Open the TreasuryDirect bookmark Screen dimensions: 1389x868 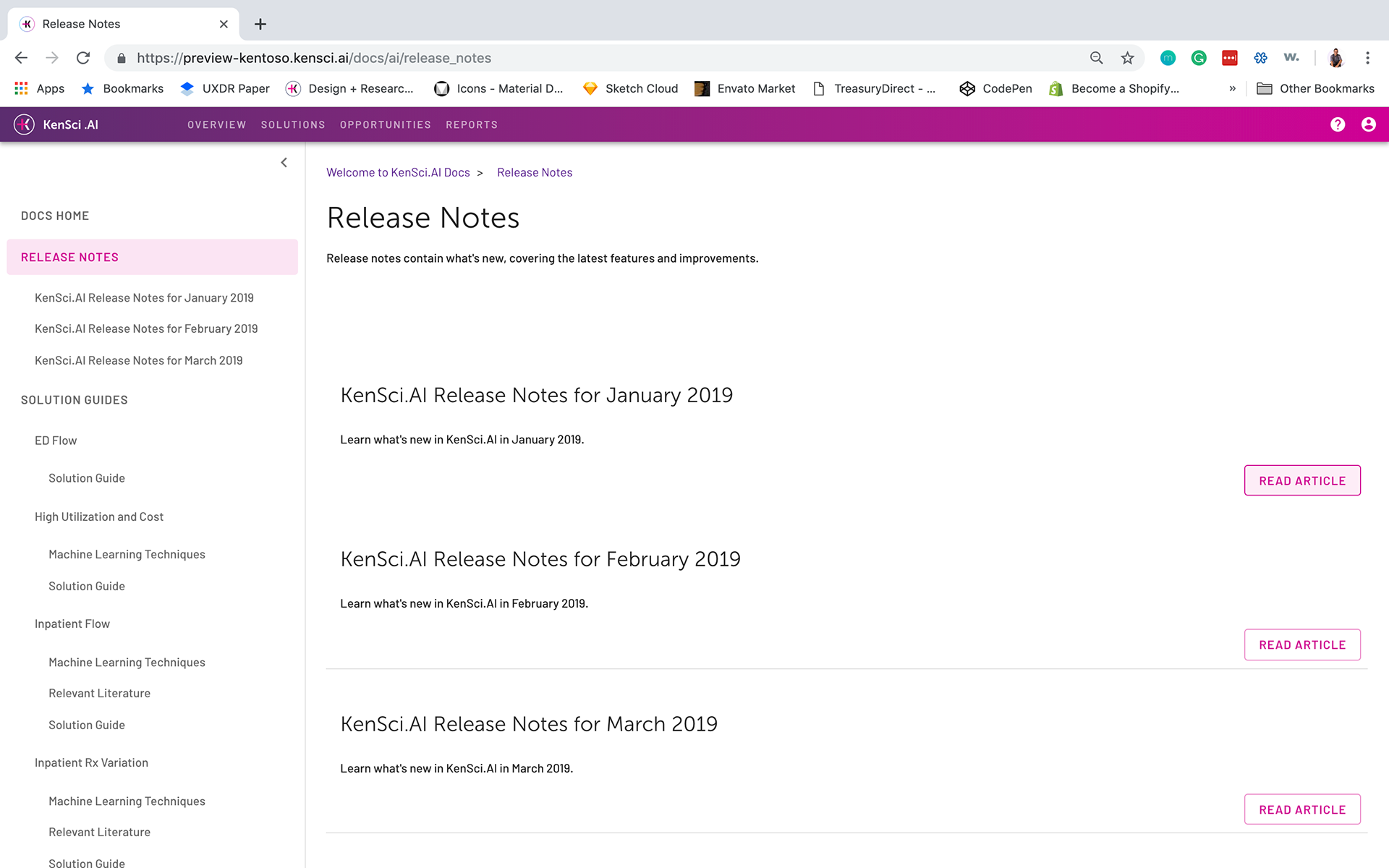(874, 88)
